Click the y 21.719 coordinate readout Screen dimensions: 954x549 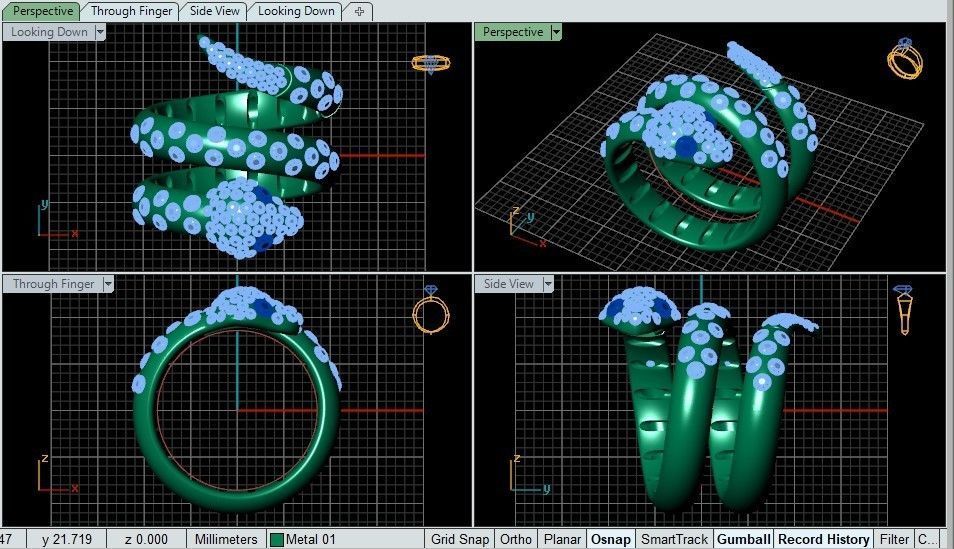(x=67, y=539)
